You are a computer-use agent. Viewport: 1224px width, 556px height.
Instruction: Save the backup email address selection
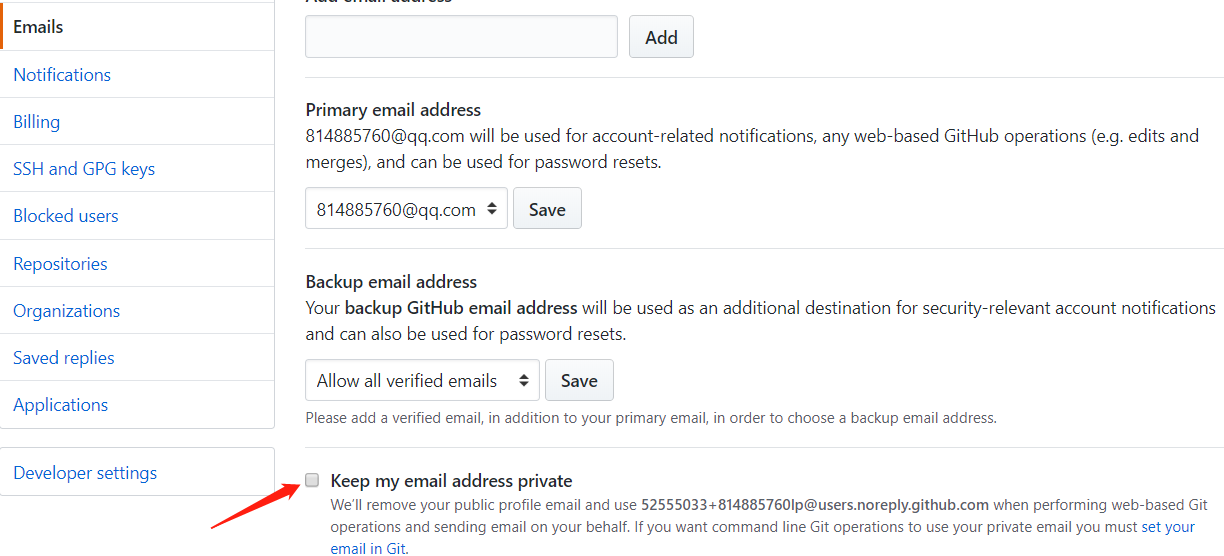coord(579,380)
